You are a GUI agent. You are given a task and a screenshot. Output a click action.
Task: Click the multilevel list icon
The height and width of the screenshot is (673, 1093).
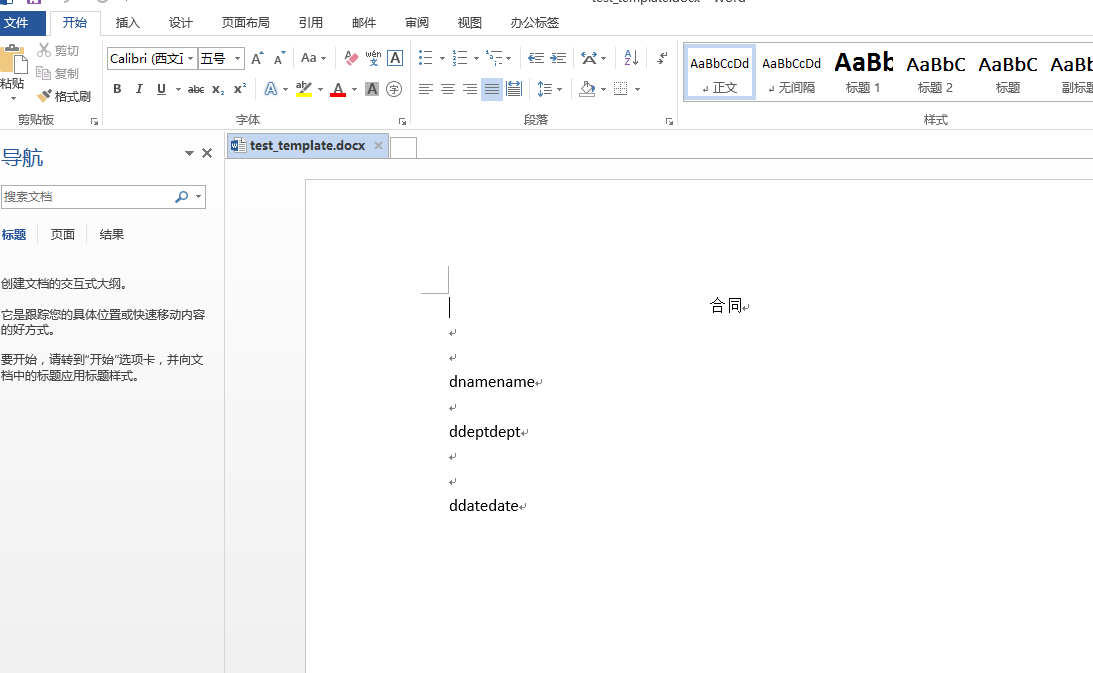tap(494, 58)
